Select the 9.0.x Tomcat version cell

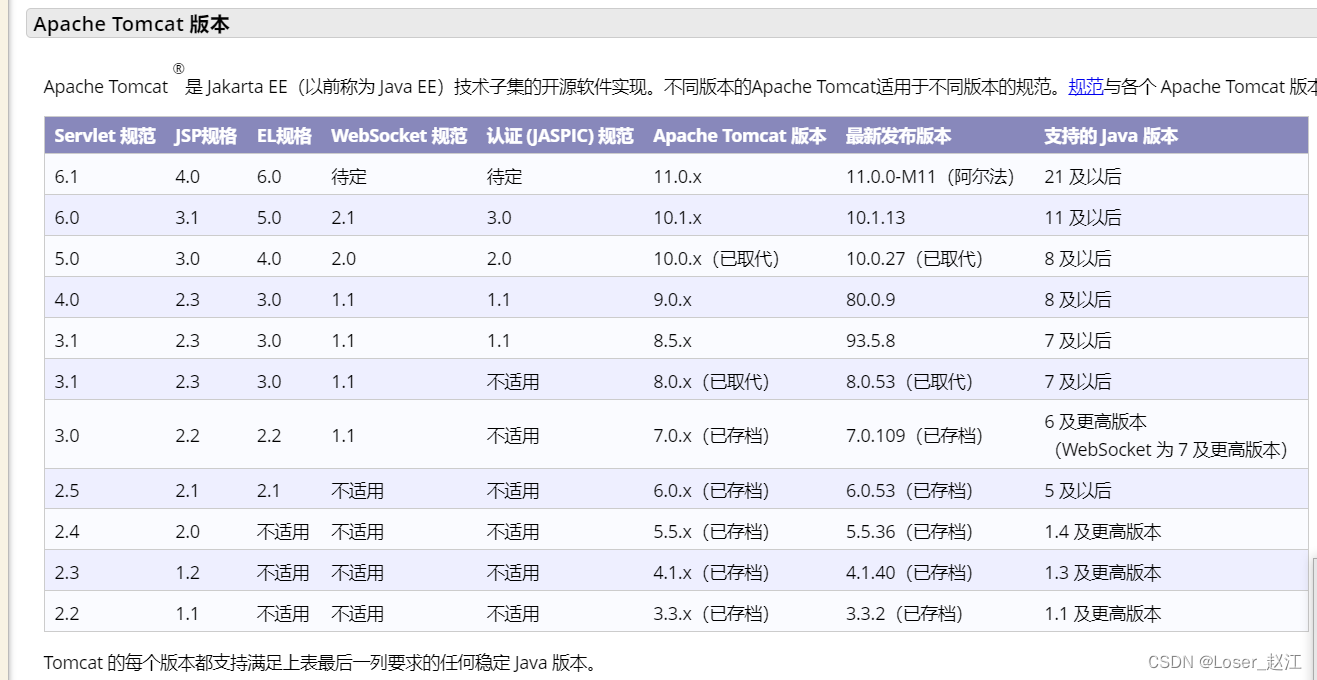[x=673, y=300]
